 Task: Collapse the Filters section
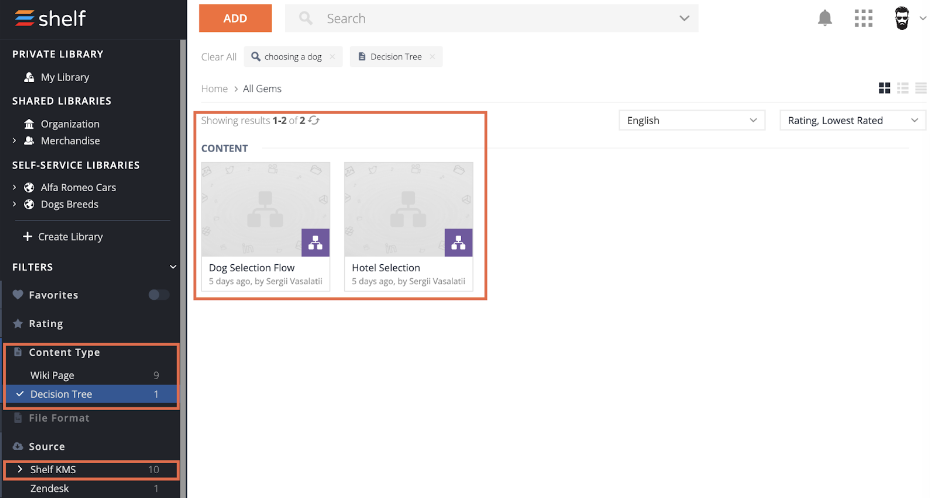[173, 267]
